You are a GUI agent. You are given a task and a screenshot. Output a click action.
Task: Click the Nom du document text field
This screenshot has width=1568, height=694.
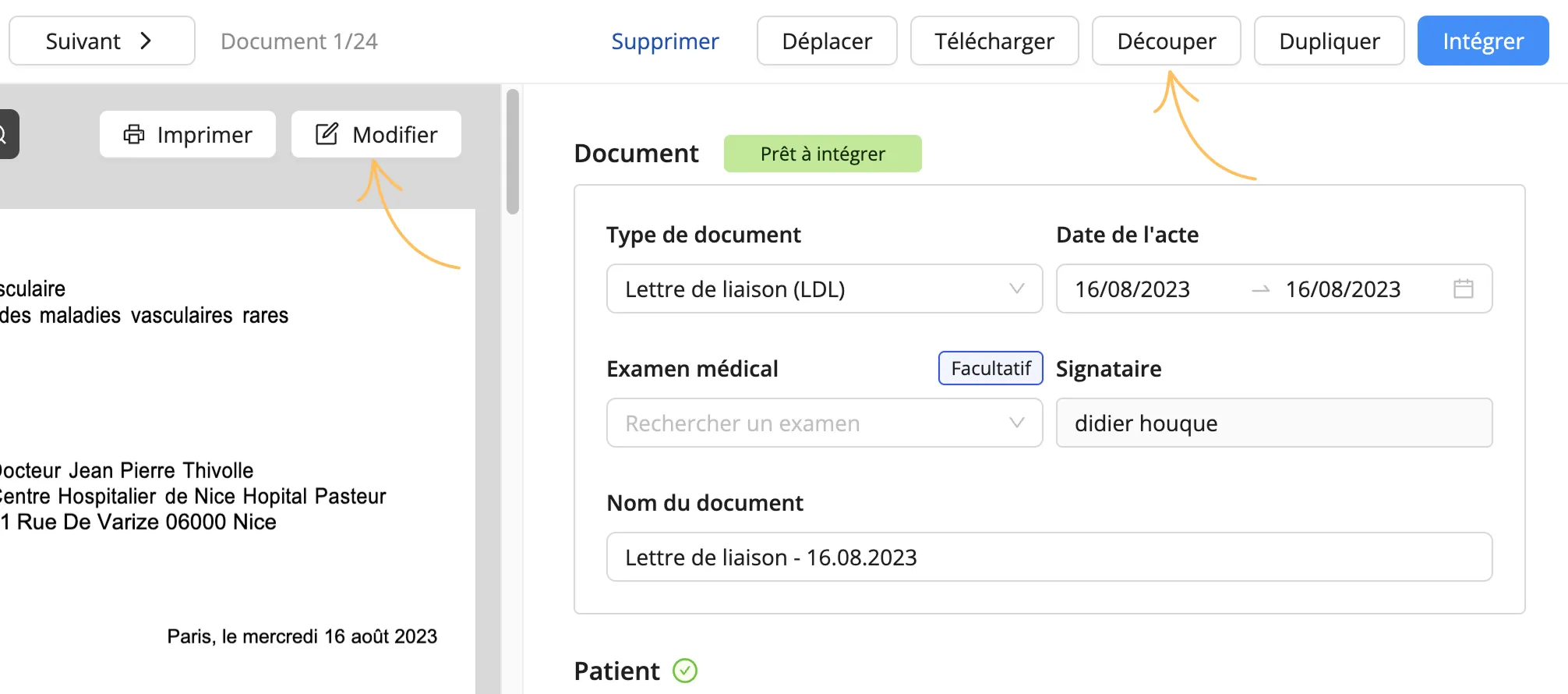[x=1048, y=558]
